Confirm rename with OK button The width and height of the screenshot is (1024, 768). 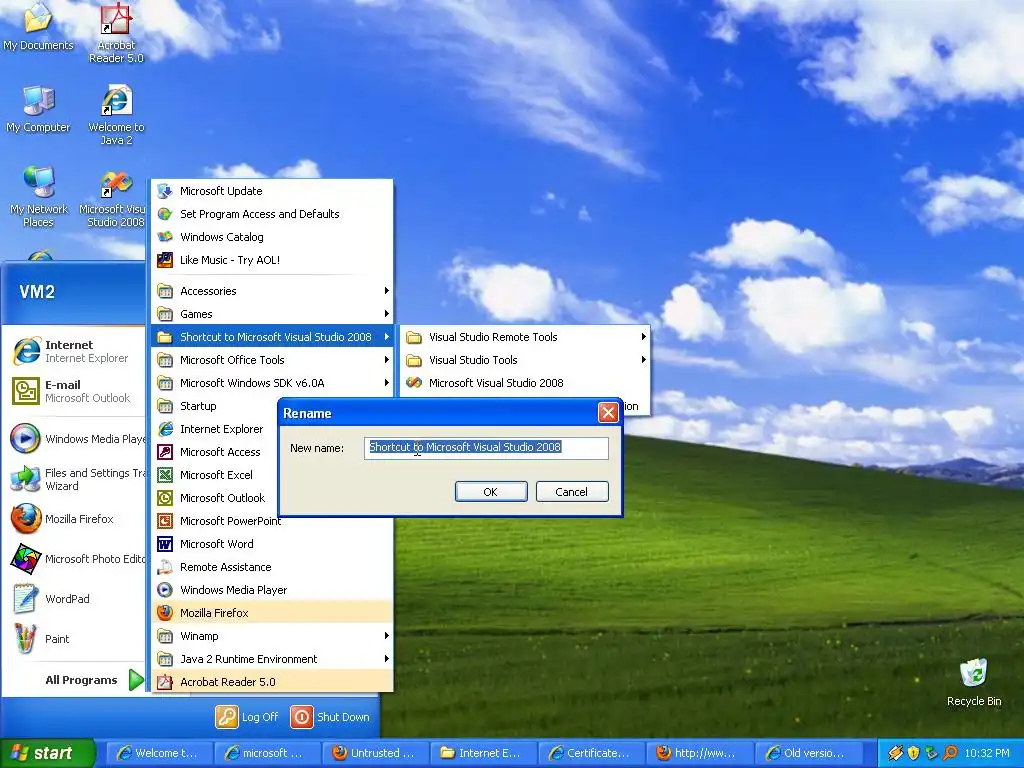pyautogui.click(x=491, y=492)
